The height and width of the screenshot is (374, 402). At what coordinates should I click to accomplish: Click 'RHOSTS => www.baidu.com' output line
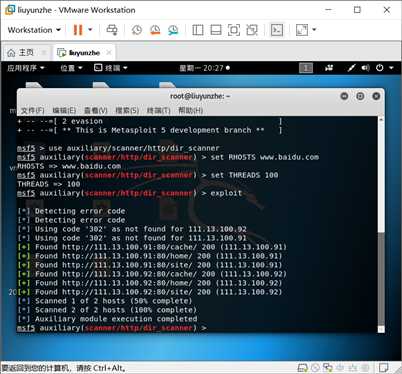69,166
